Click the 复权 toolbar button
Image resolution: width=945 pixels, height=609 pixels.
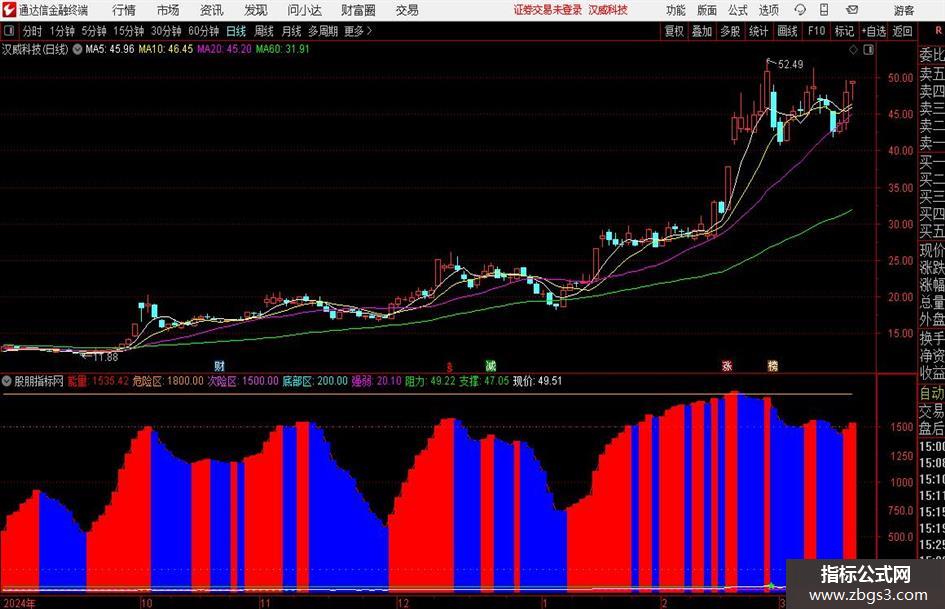(x=674, y=31)
